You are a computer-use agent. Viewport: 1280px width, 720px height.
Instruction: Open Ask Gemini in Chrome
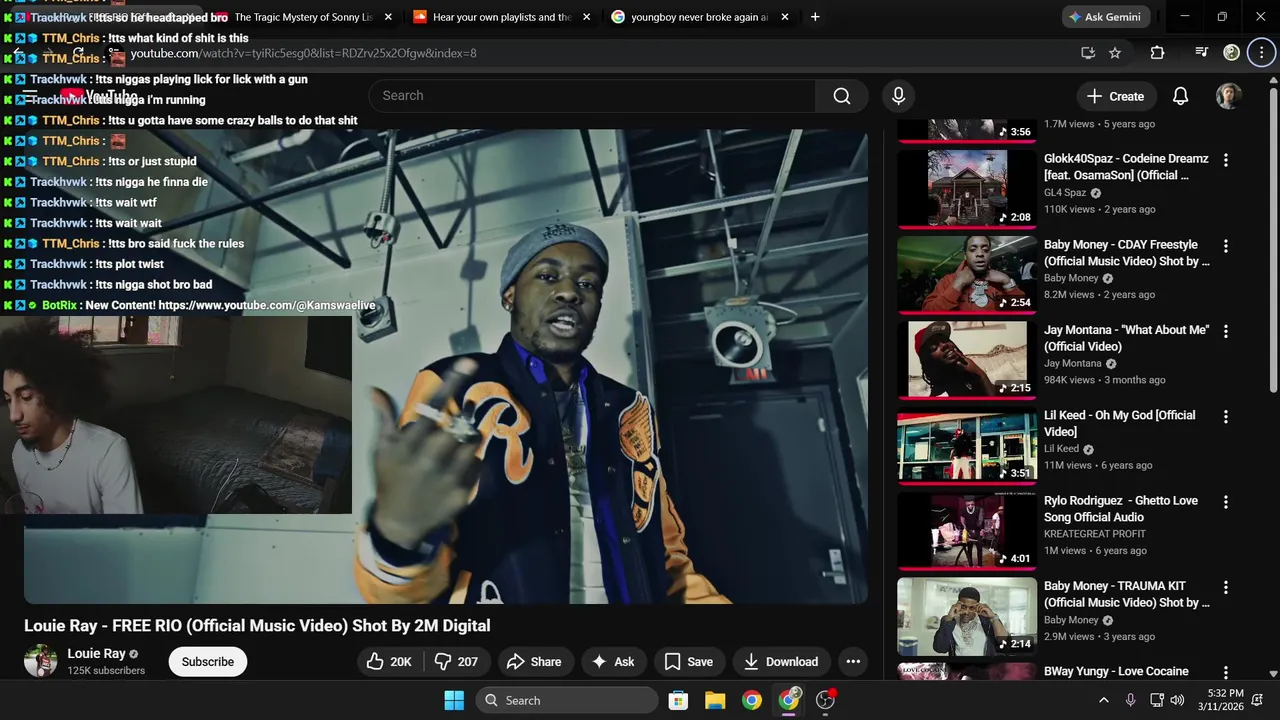tap(1105, 17)
